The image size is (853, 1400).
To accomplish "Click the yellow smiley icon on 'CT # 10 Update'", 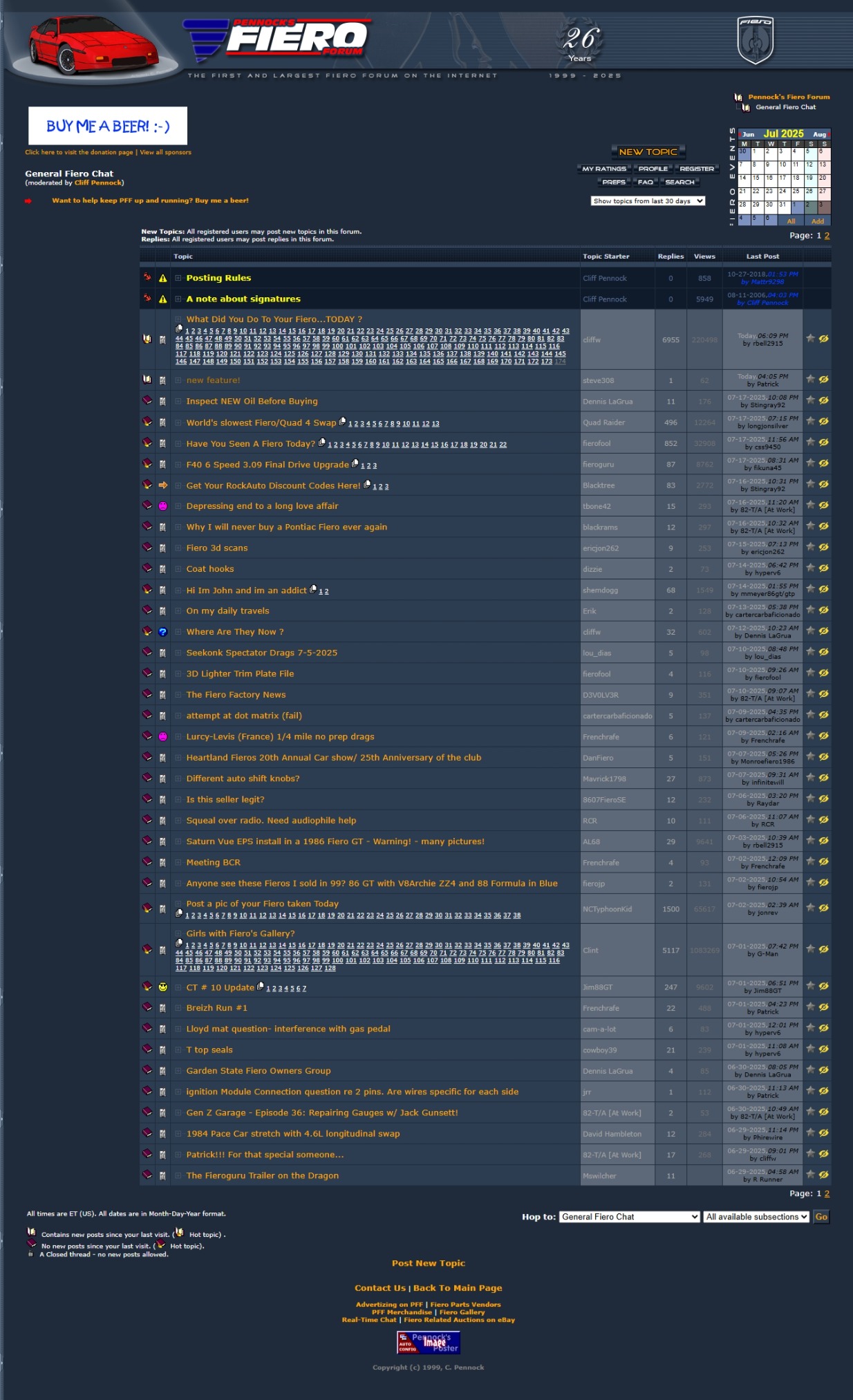I will coord(163,987).
